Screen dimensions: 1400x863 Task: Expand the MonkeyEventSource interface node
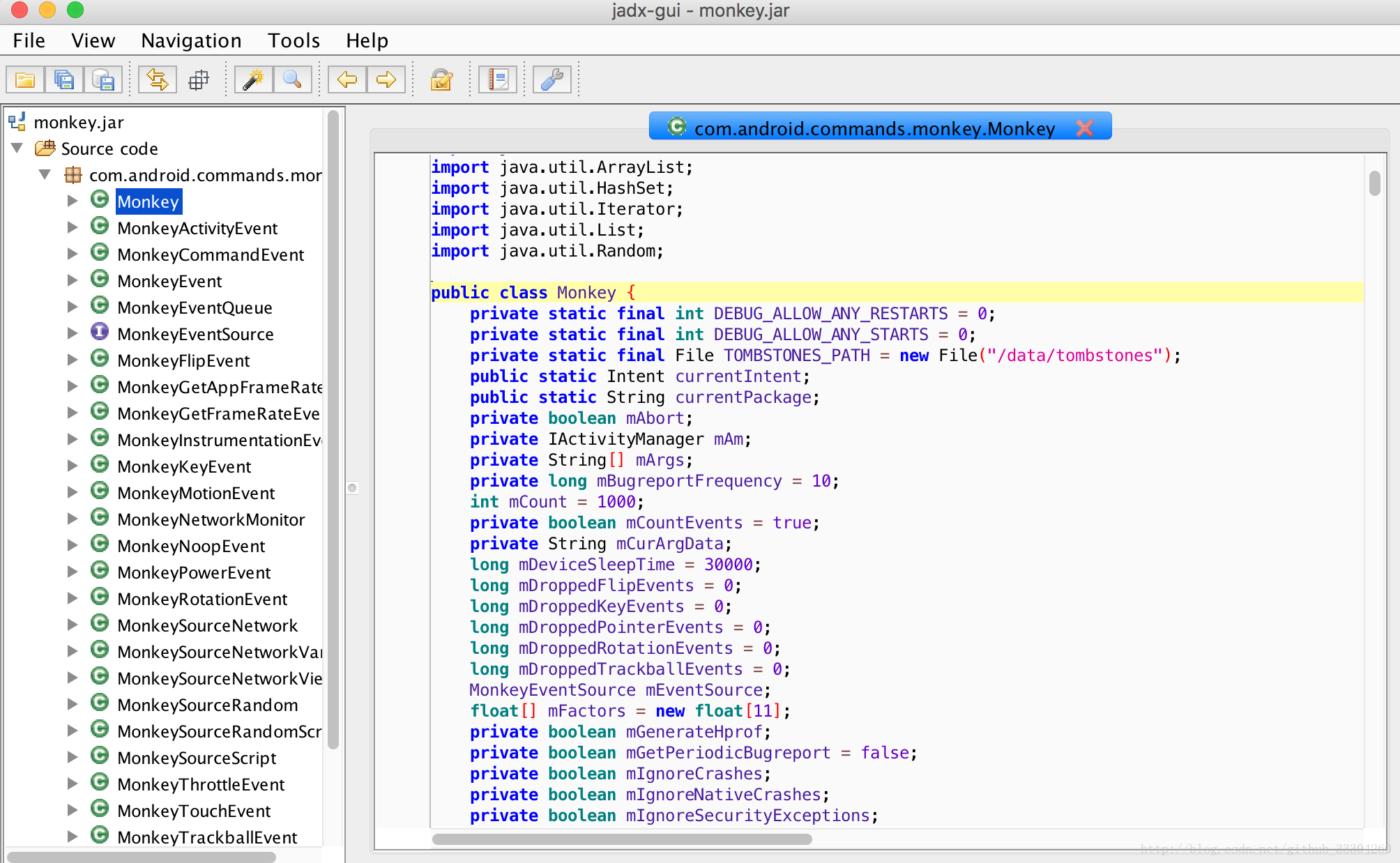point(73,333)
